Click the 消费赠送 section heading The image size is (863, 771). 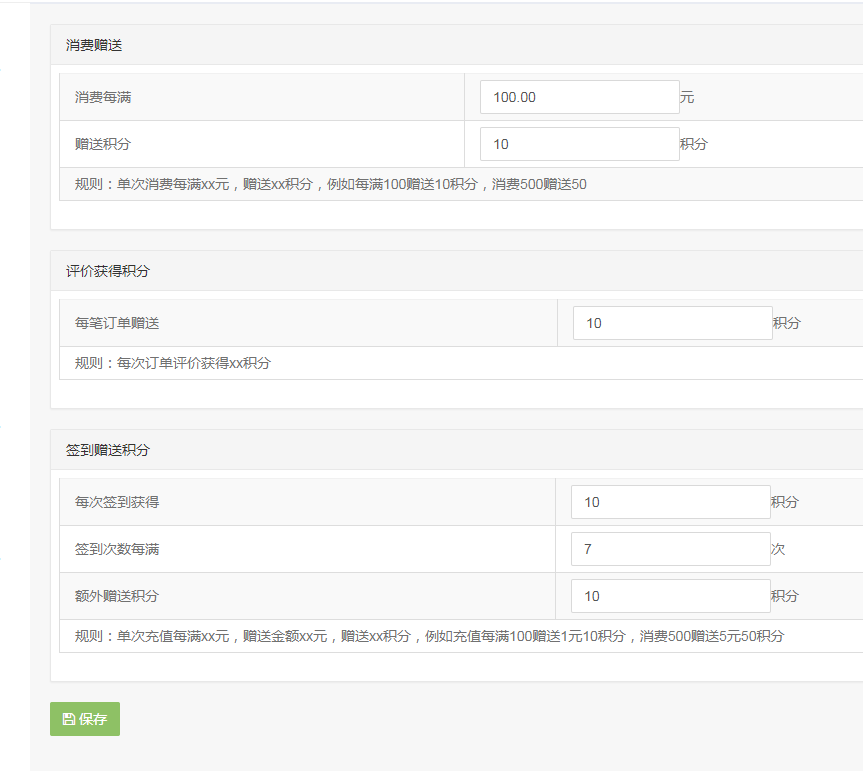coord(94,45)
